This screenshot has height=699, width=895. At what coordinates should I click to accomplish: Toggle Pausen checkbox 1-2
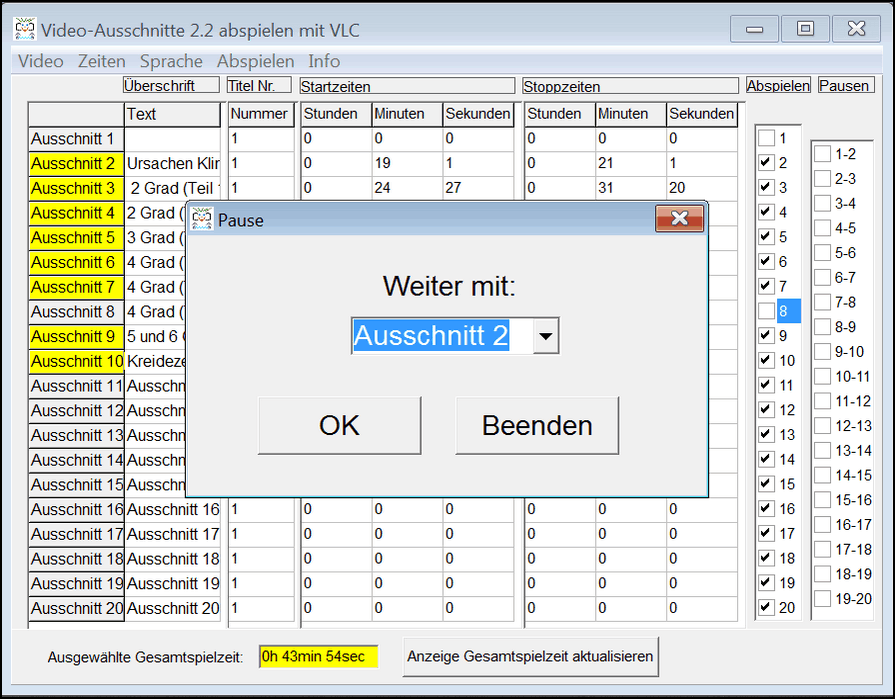(823, 154)
